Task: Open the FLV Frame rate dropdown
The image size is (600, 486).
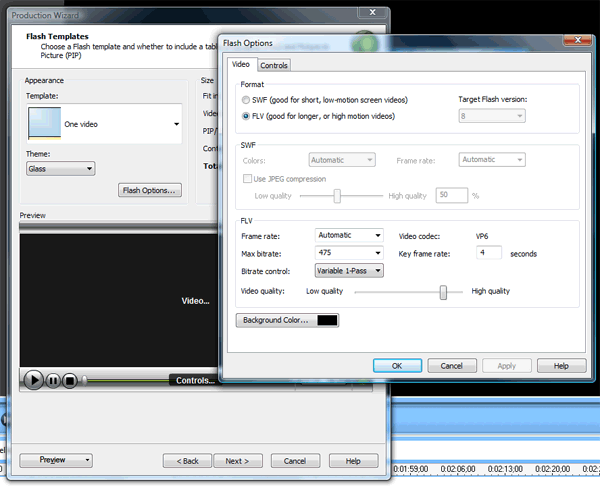Action: [x=349, y=235]
